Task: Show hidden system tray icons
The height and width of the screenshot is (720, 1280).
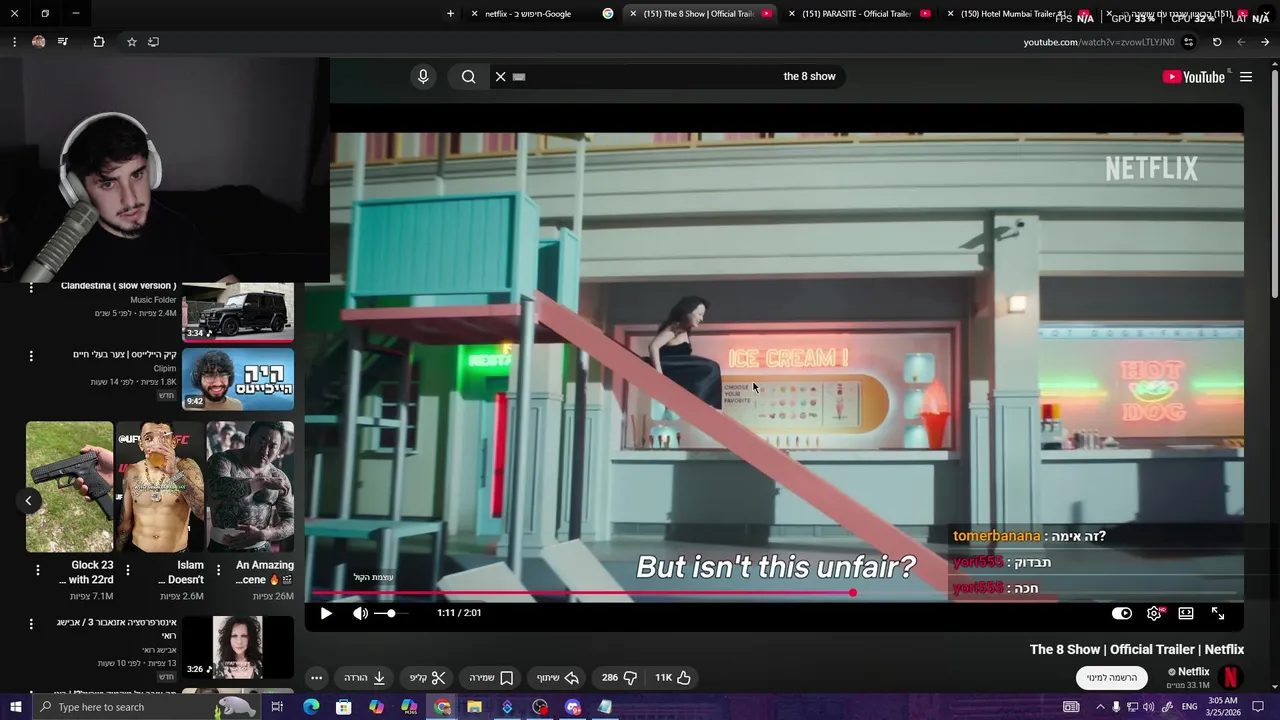Action: coord(1100,707)
